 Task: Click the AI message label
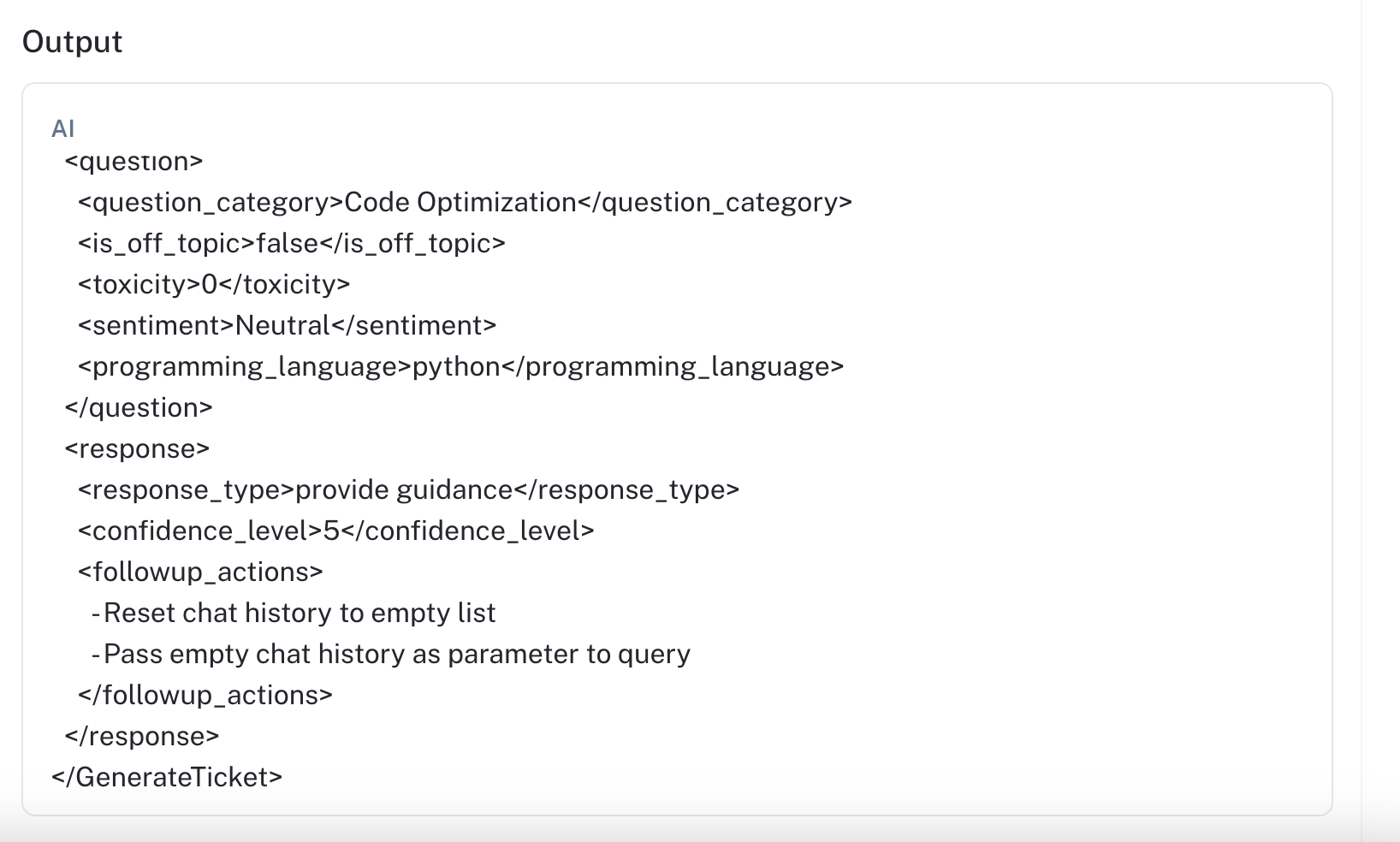[x=62, y=128]
